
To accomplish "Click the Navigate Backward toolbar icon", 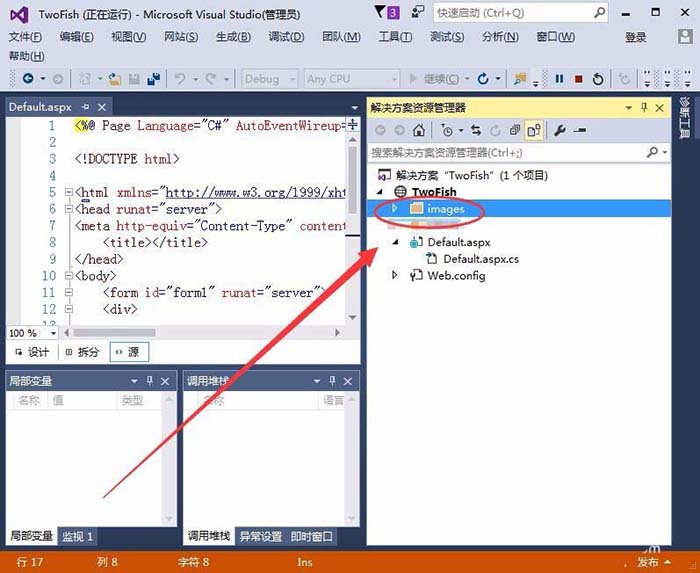I will (x=28, y=79).
